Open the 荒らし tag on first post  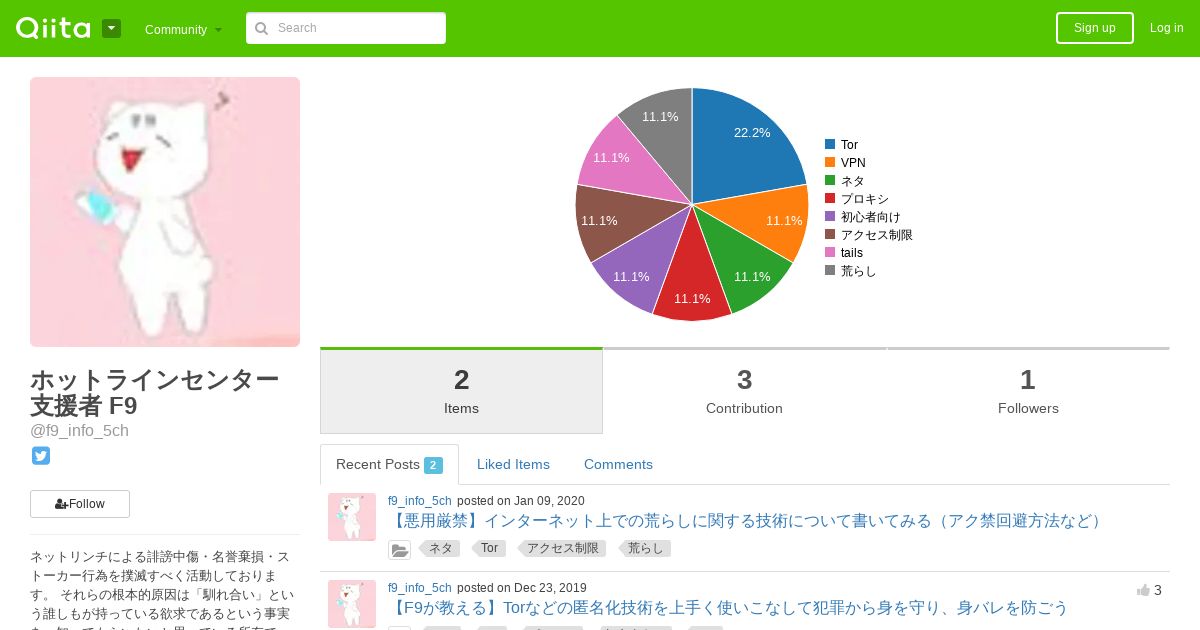[x=644, y=548]
